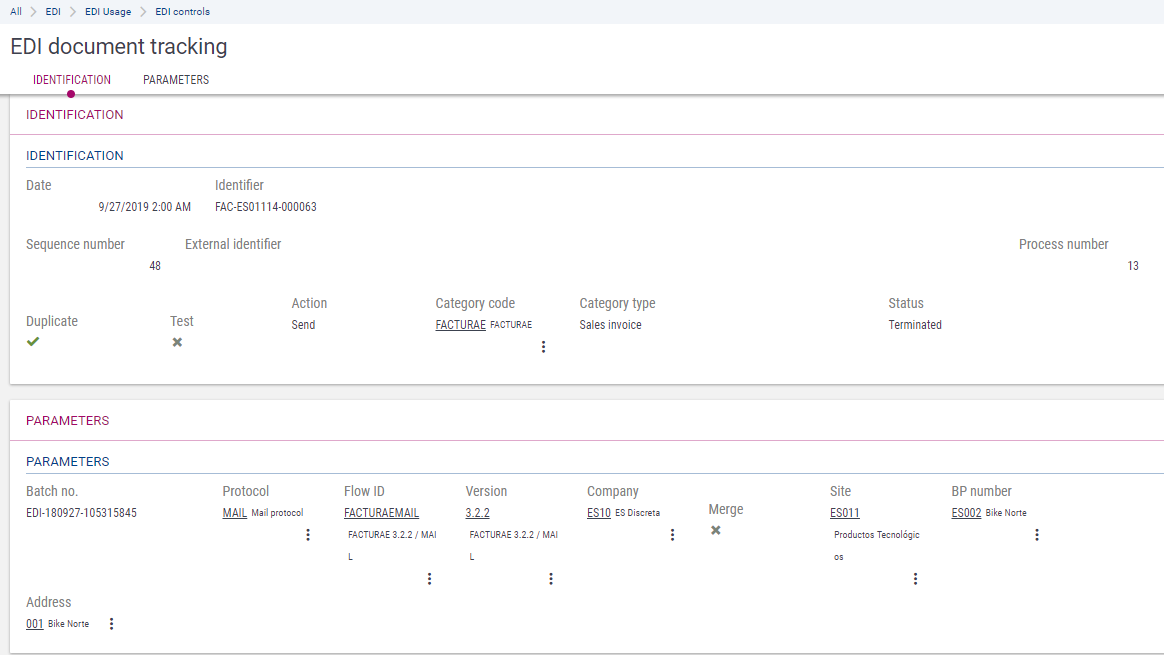Viewport: 1164px width, 655px height.
Task: Open the three-dot menu under Flow ID
Action: click(x=429, y=579)
